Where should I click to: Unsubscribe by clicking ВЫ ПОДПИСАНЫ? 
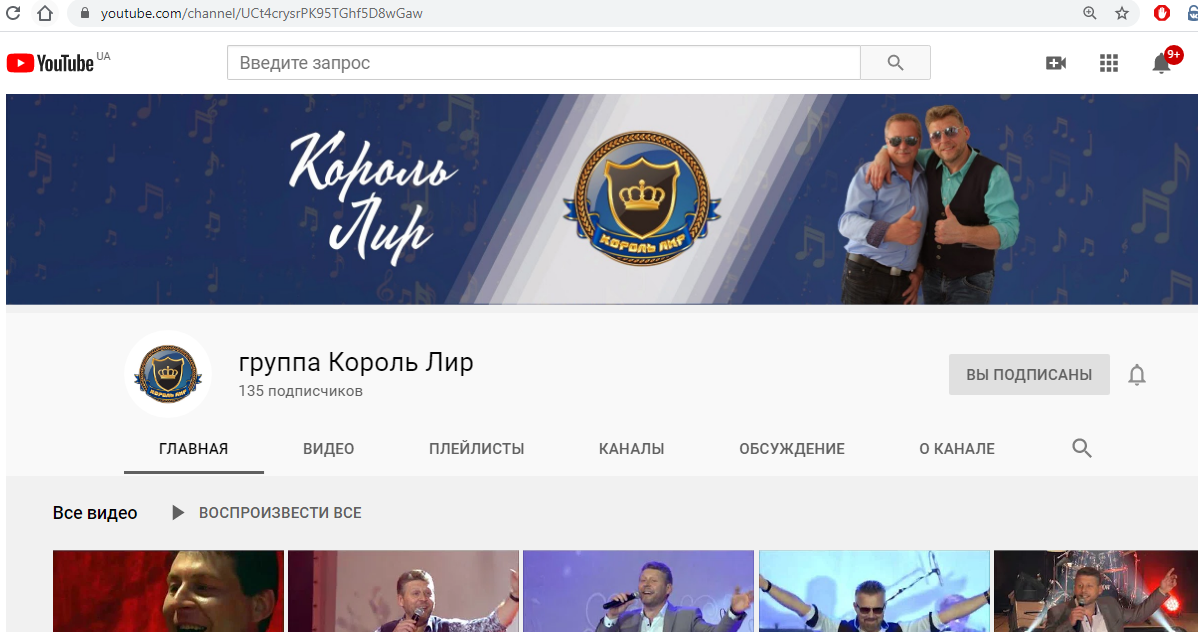pyautogui.click(x=1029, y=374)
